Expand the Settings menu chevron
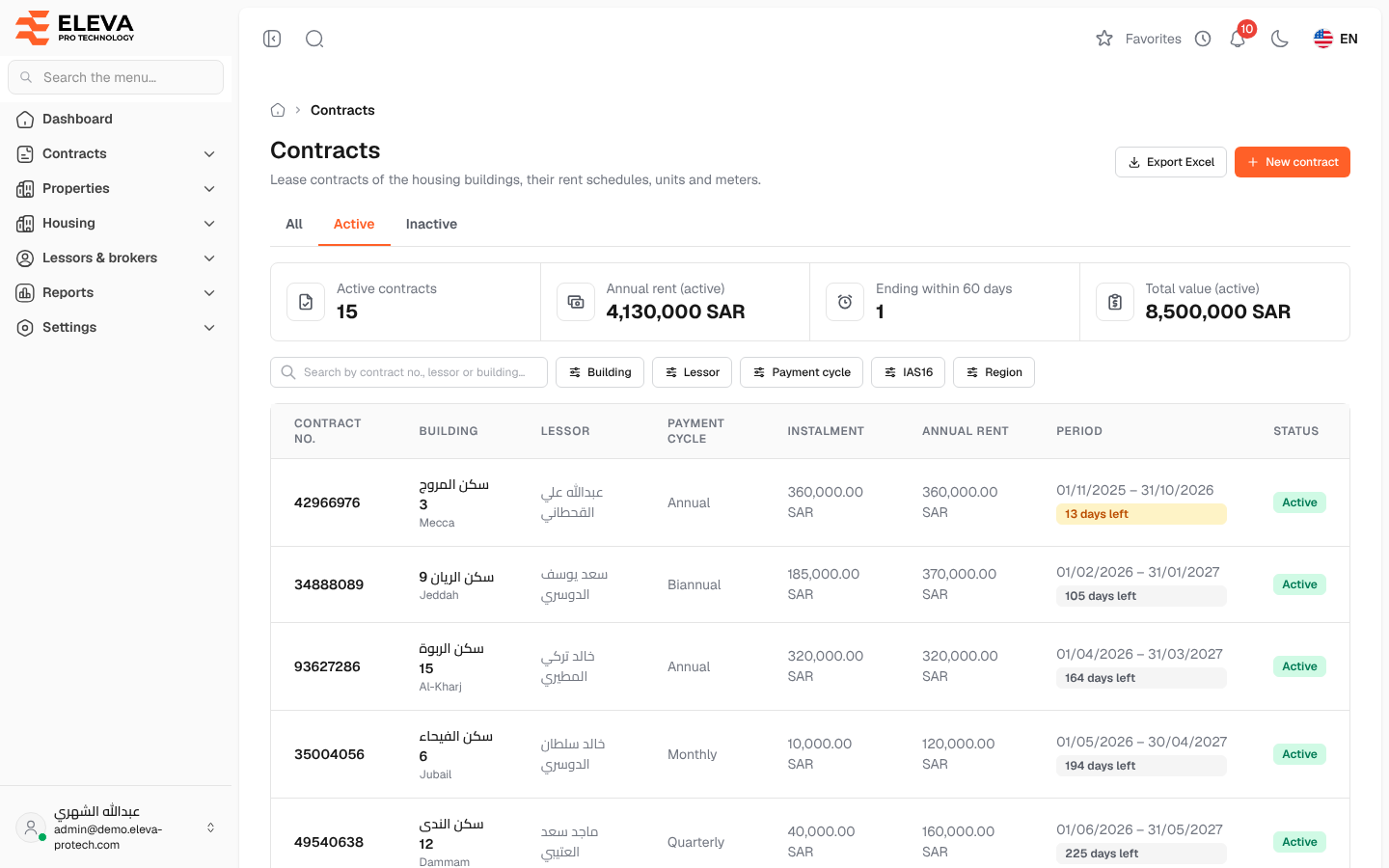The width and height of the screenshot is (1389, 868). 209,328
